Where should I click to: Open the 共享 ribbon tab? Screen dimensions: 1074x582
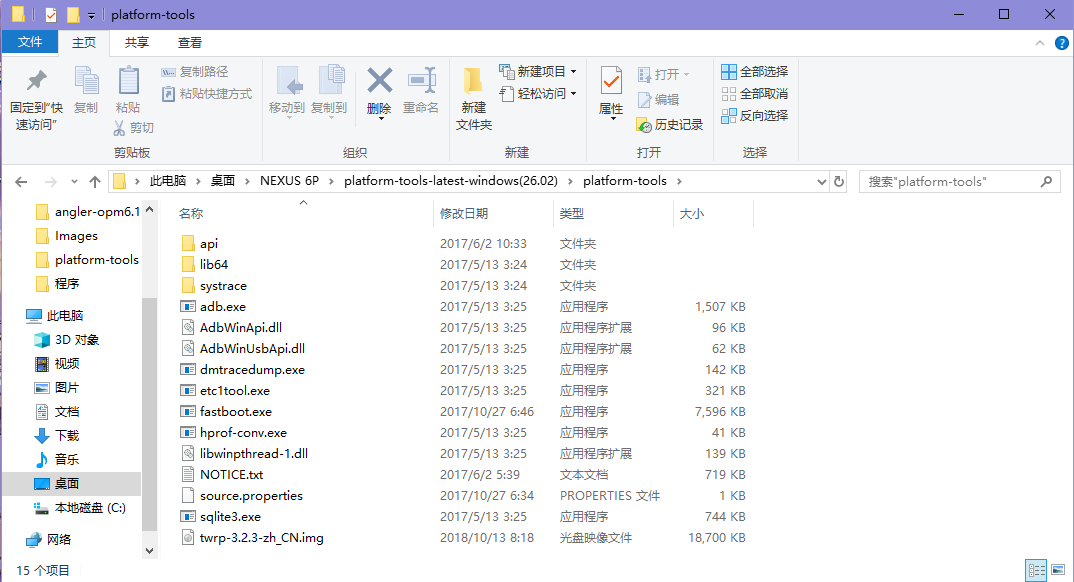point(137,43)
